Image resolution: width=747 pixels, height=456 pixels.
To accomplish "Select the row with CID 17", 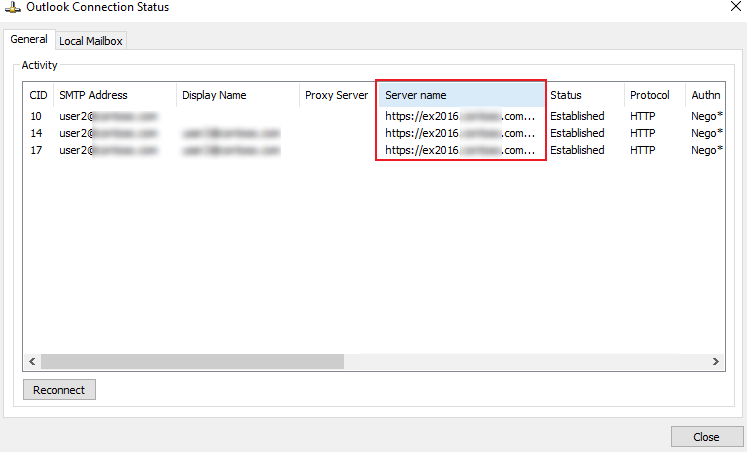I will 374,150.
